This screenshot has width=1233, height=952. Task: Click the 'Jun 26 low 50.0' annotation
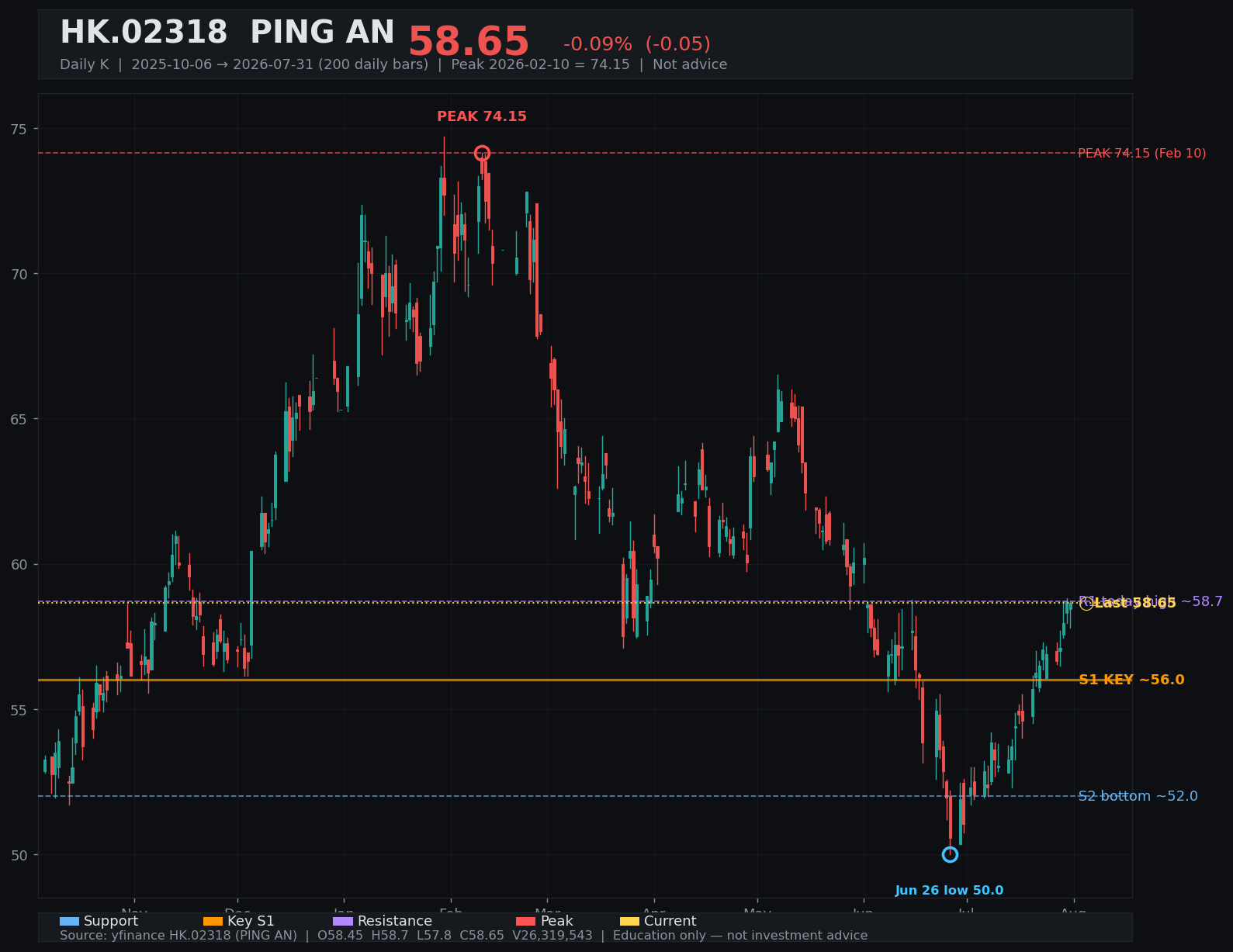[x=949, y=891]
